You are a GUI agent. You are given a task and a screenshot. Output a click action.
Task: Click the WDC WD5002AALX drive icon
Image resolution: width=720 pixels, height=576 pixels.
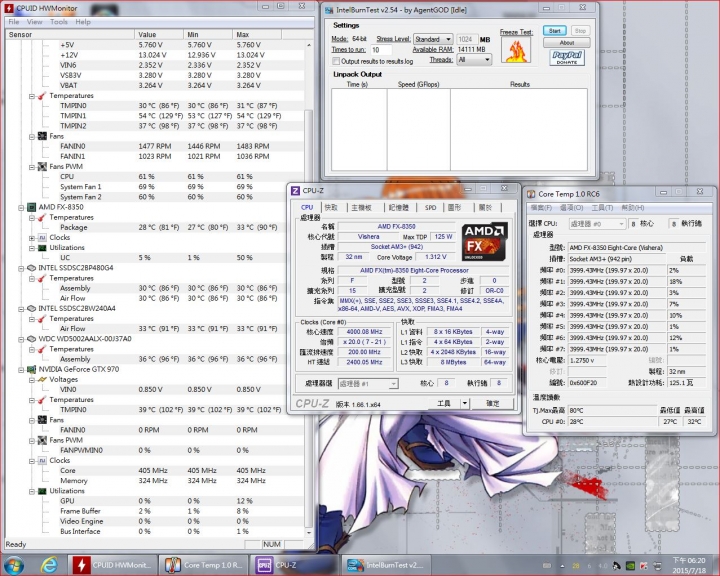click(31, 339)
